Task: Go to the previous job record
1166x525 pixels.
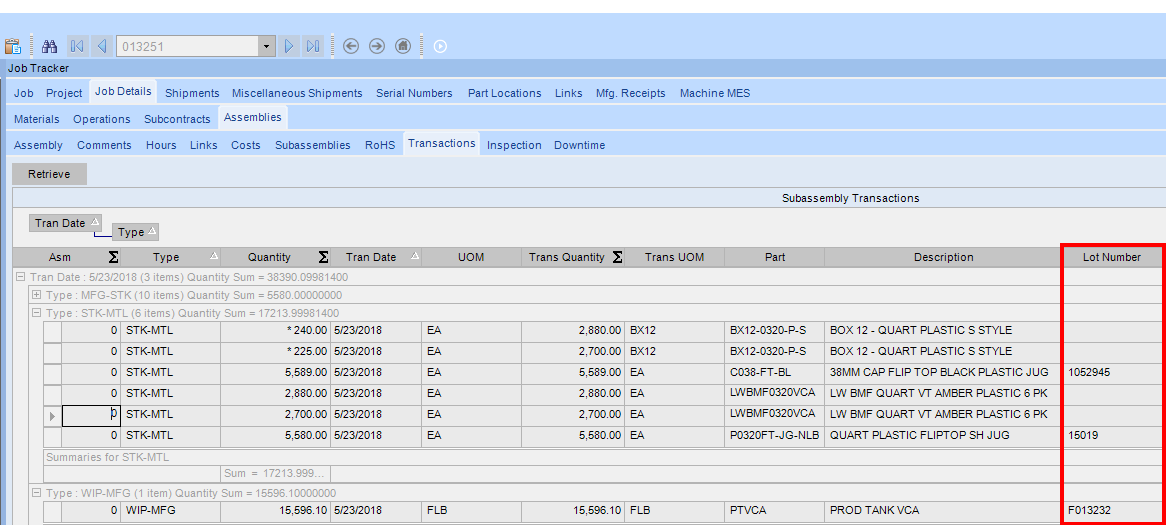Action: point(101,46)
